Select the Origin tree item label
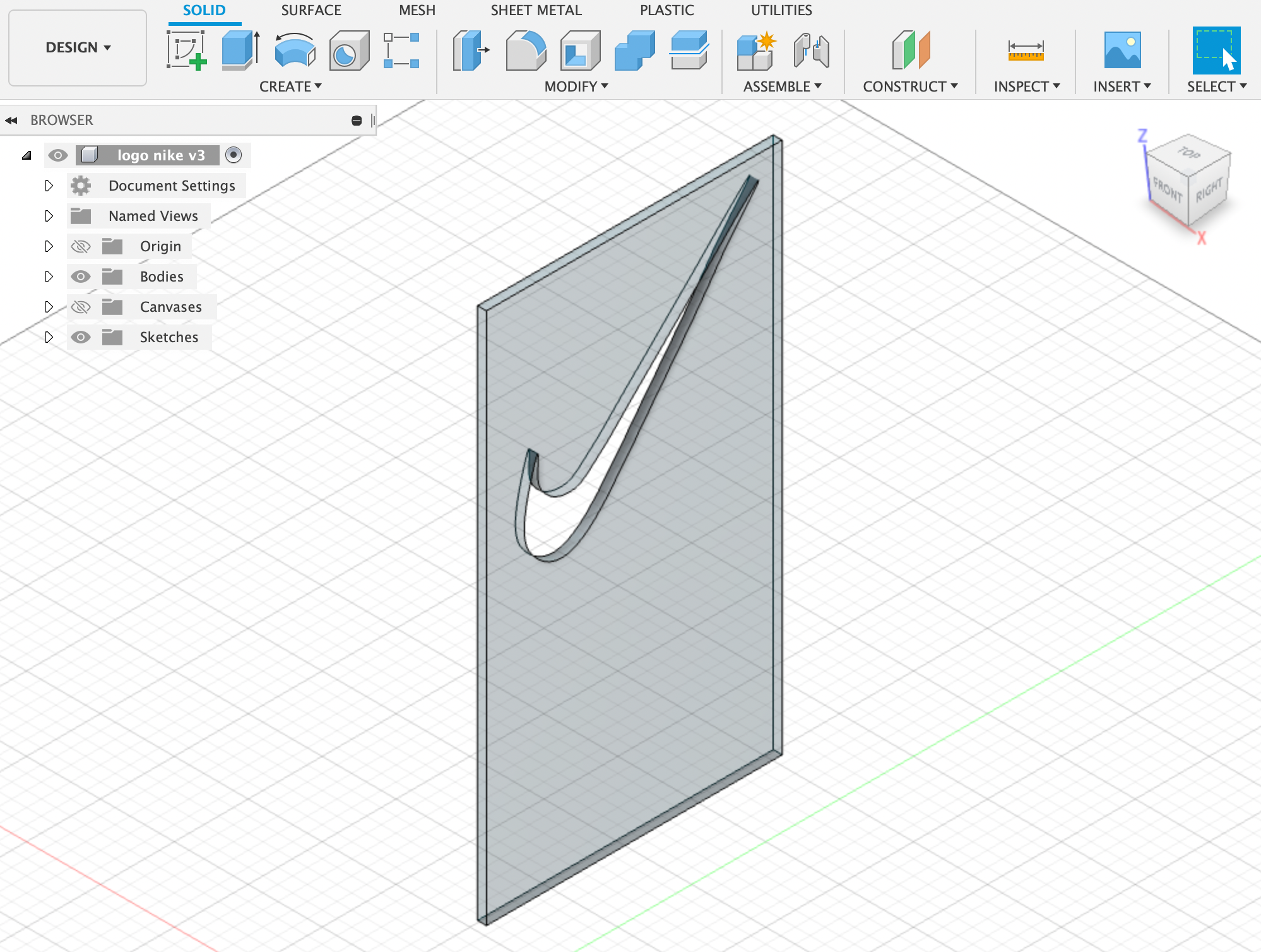This screenshot has height=952, width=1261. 160,246
